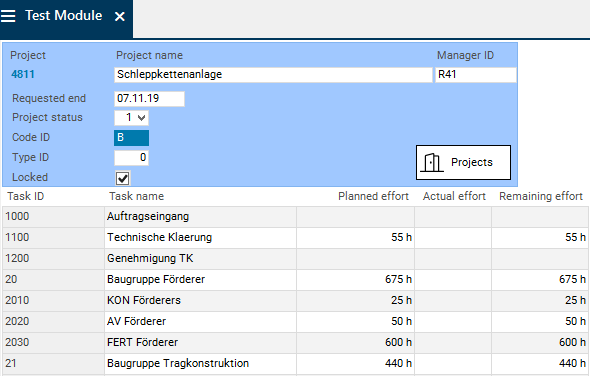The image size is (590, 376).
Task: Select Task ID 2010 cell
Action: coord(53,301)
